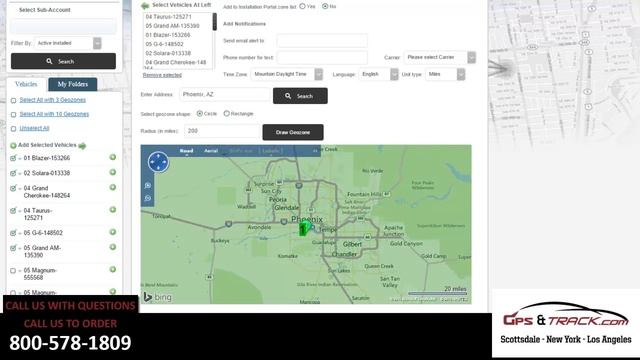
Task: Collapse the map toolbar with the double chevron
Action: (315, 151)
